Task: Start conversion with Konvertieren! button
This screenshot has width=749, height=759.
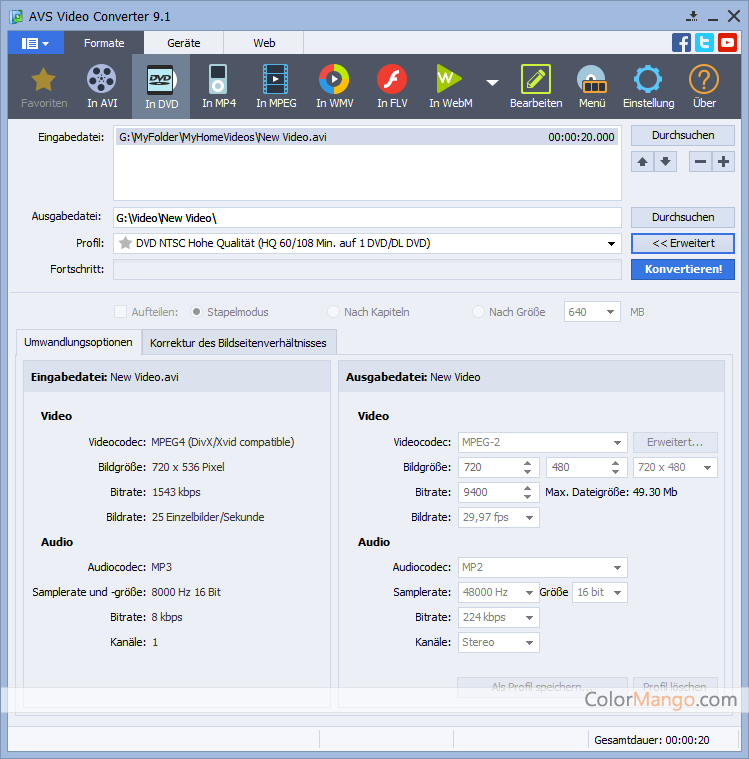Action: [x=683, y=269]
